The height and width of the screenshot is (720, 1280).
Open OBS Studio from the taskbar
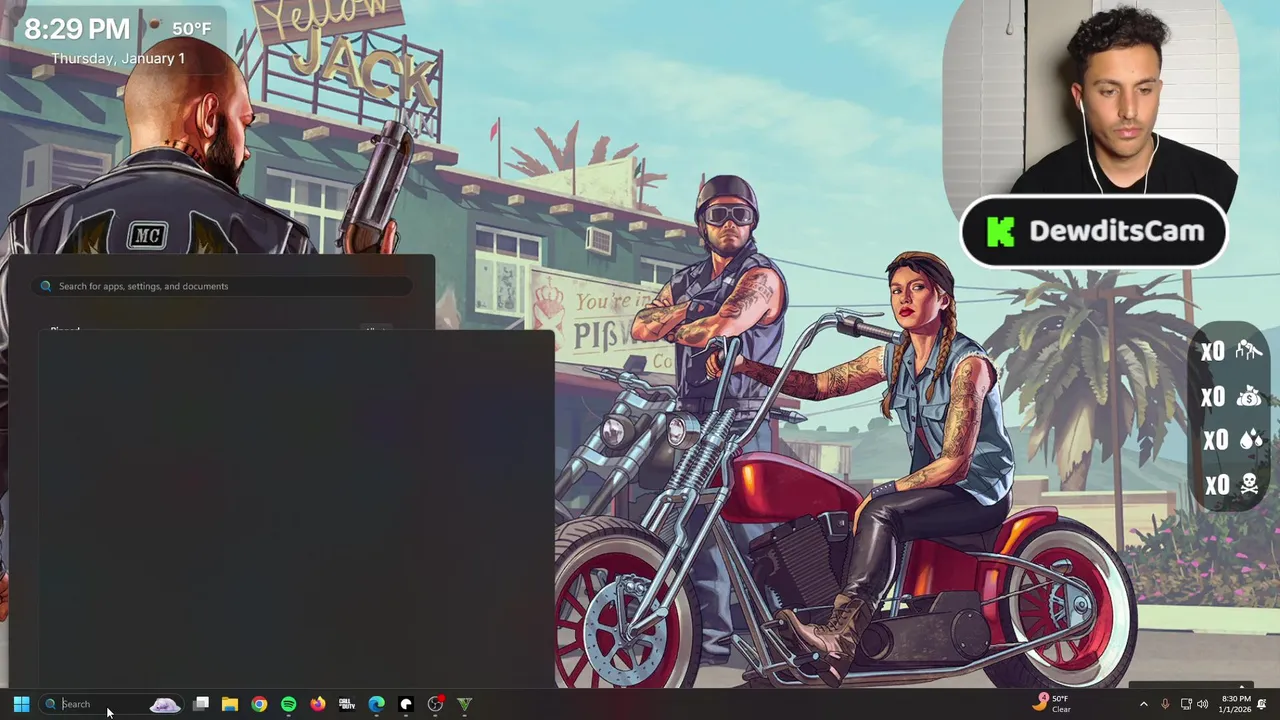coord(435,704)
